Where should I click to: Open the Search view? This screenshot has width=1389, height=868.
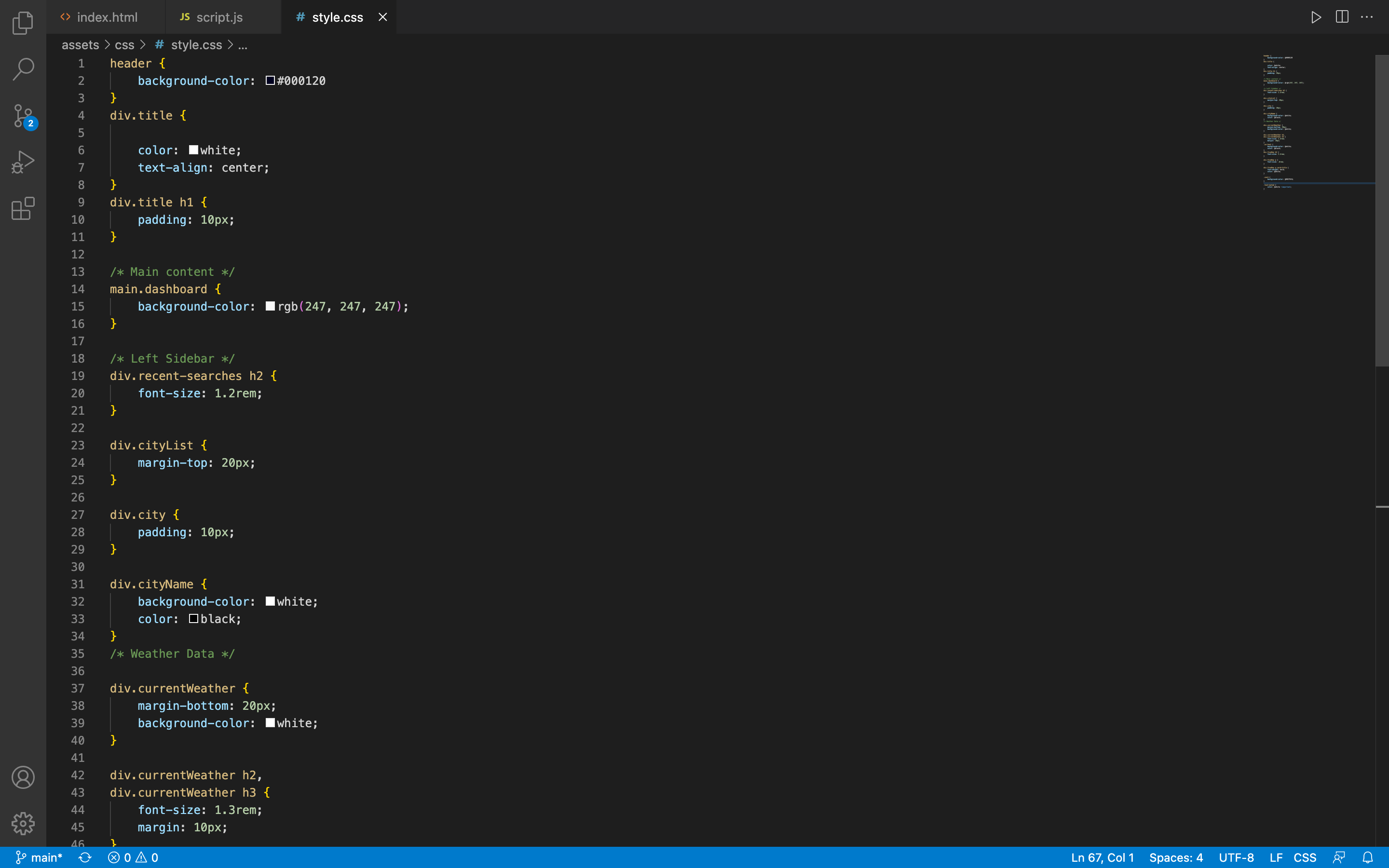click(x=23, y=69)
